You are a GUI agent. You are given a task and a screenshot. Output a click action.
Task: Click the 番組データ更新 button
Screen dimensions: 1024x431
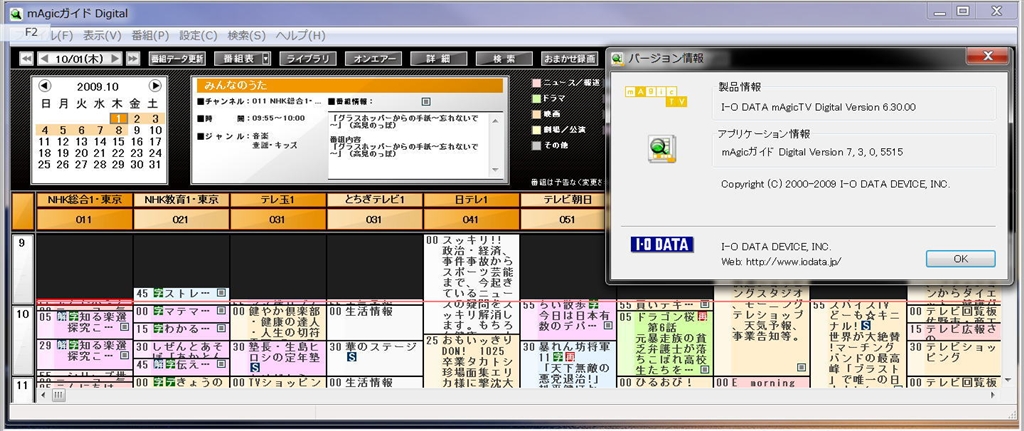[177, 59]
